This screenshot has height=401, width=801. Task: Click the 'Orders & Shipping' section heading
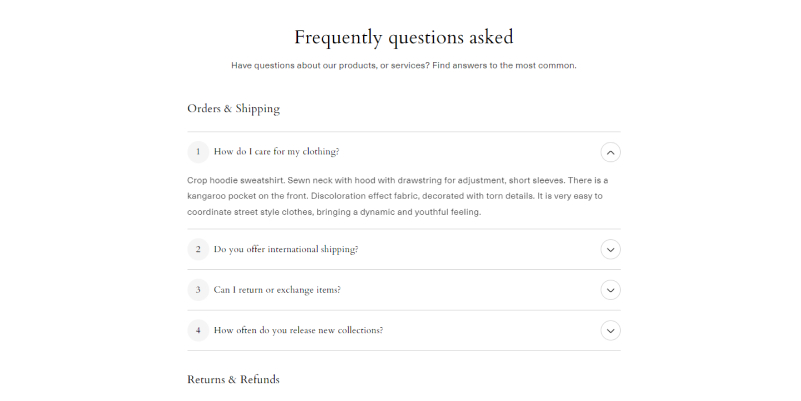click(233, 108)
